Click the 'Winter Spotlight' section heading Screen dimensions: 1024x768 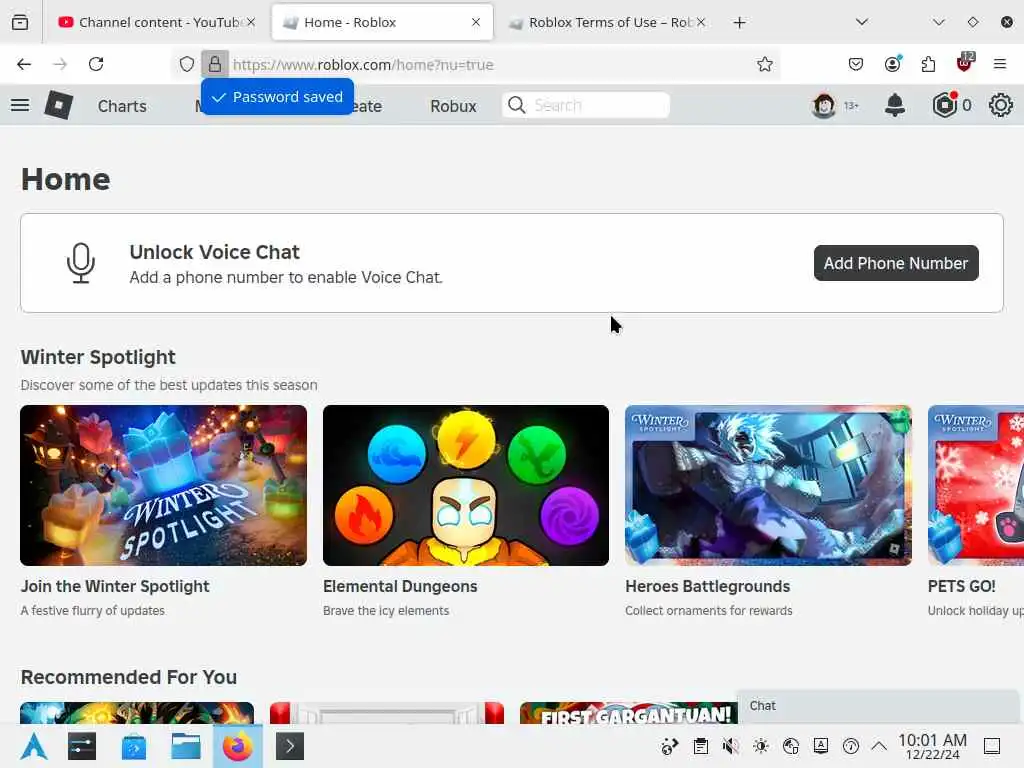98,357
